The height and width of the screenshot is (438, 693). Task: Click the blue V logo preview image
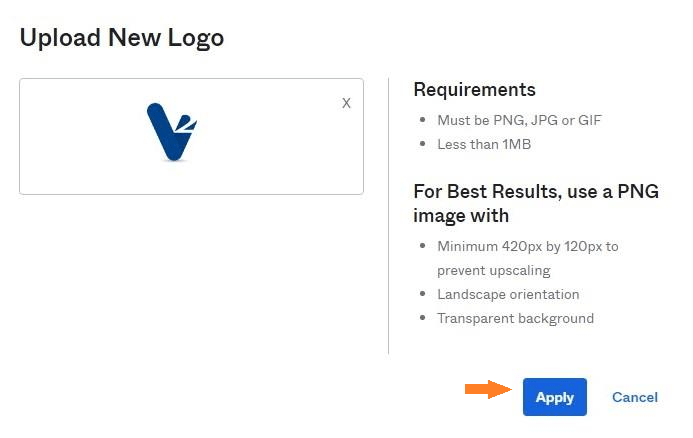pyautogui.click(x=172, y=132)
